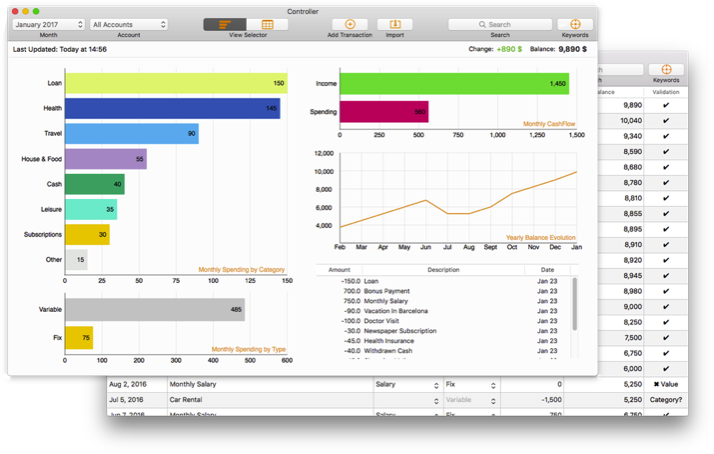
Task: Open the Import icon
Action: tap(395, 24)
